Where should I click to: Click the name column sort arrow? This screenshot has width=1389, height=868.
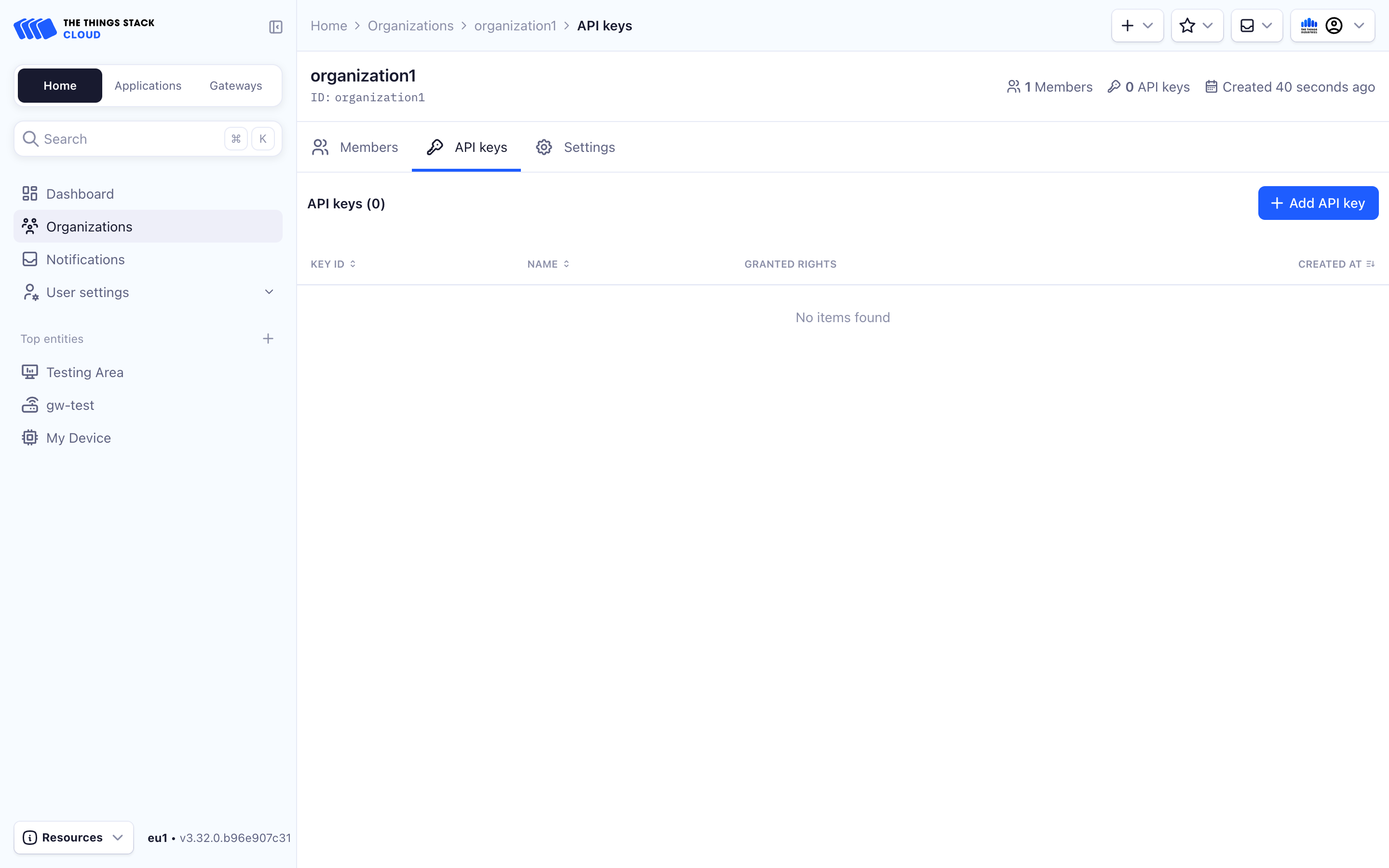[x=567, y=263]
